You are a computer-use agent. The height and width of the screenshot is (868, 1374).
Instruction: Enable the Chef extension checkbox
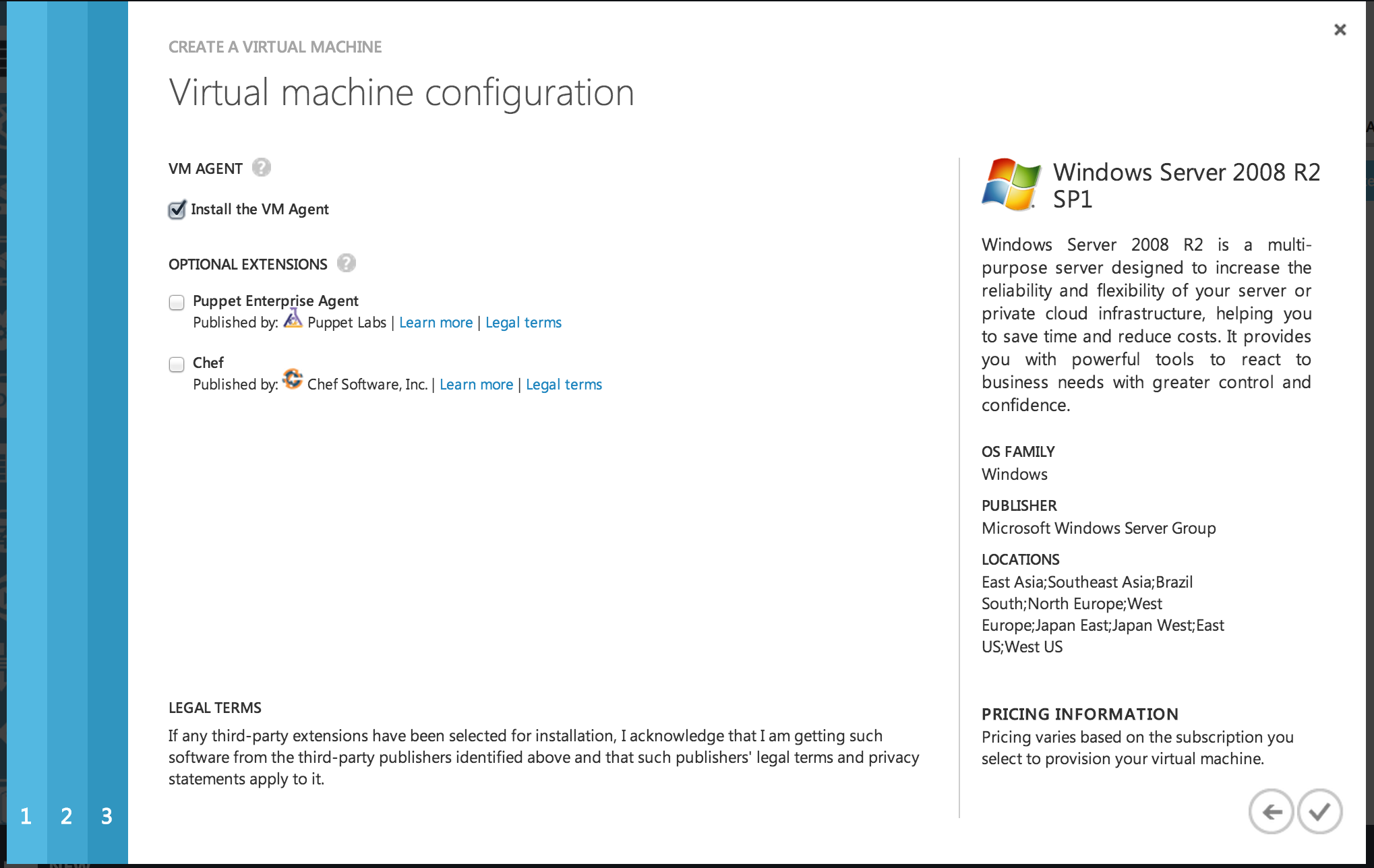(x=177, y=365)
